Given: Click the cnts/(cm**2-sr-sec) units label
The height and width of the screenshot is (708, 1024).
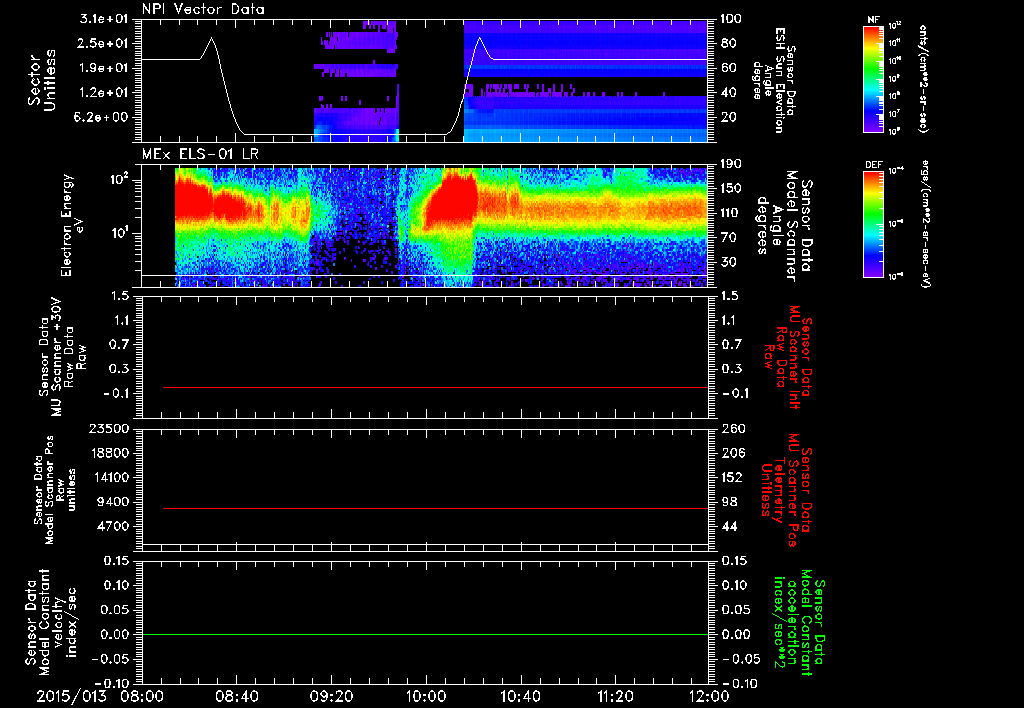Looking at the screenshot, I should [922, 79].
